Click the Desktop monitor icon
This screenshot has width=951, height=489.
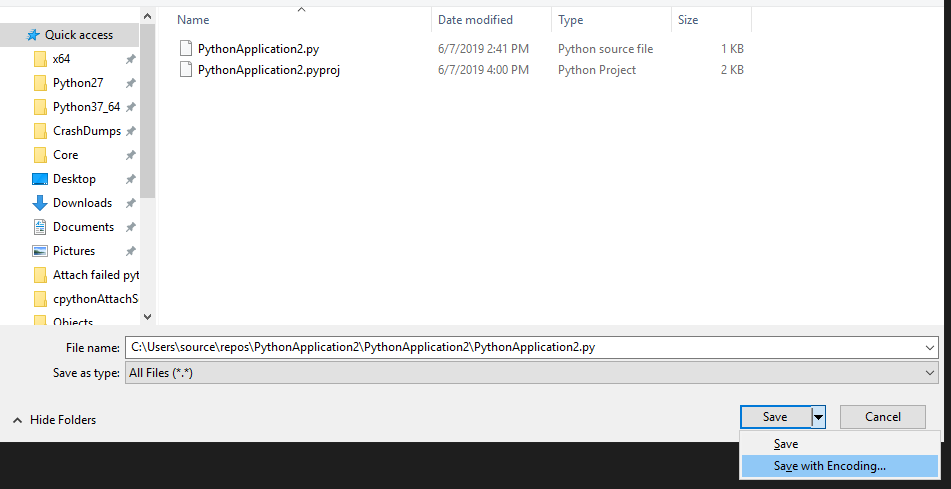pyautogui.click(x=40, y=179)
